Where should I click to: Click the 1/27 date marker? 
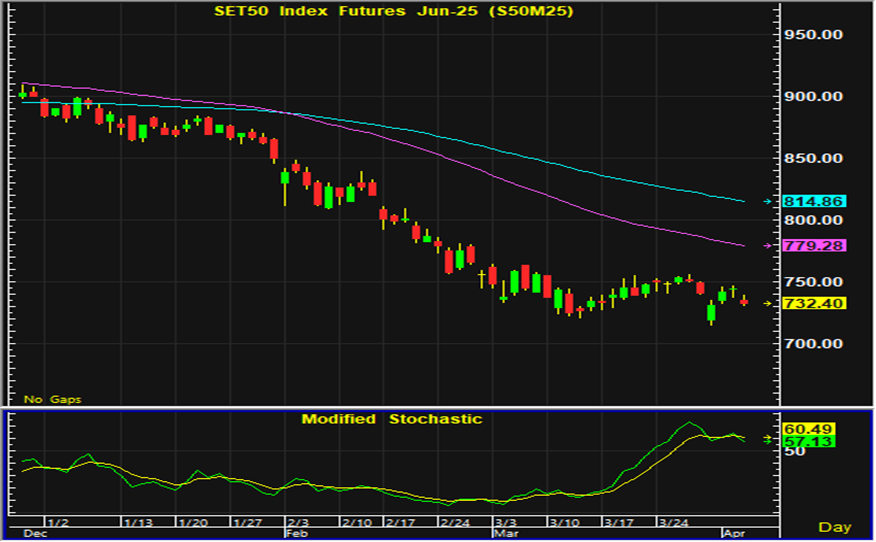click(x=247, y=523)
